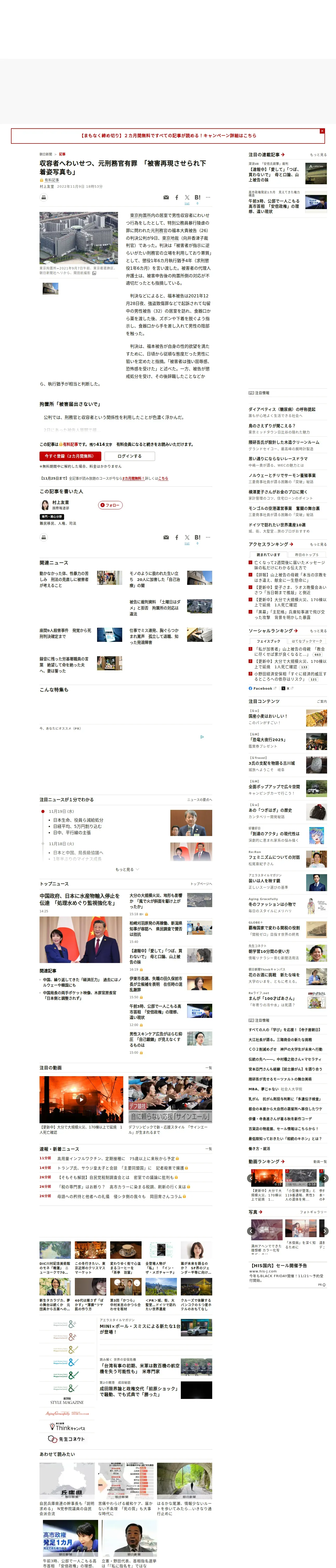Open ranking item 小野田経済安保相 headline

(290, 676)
